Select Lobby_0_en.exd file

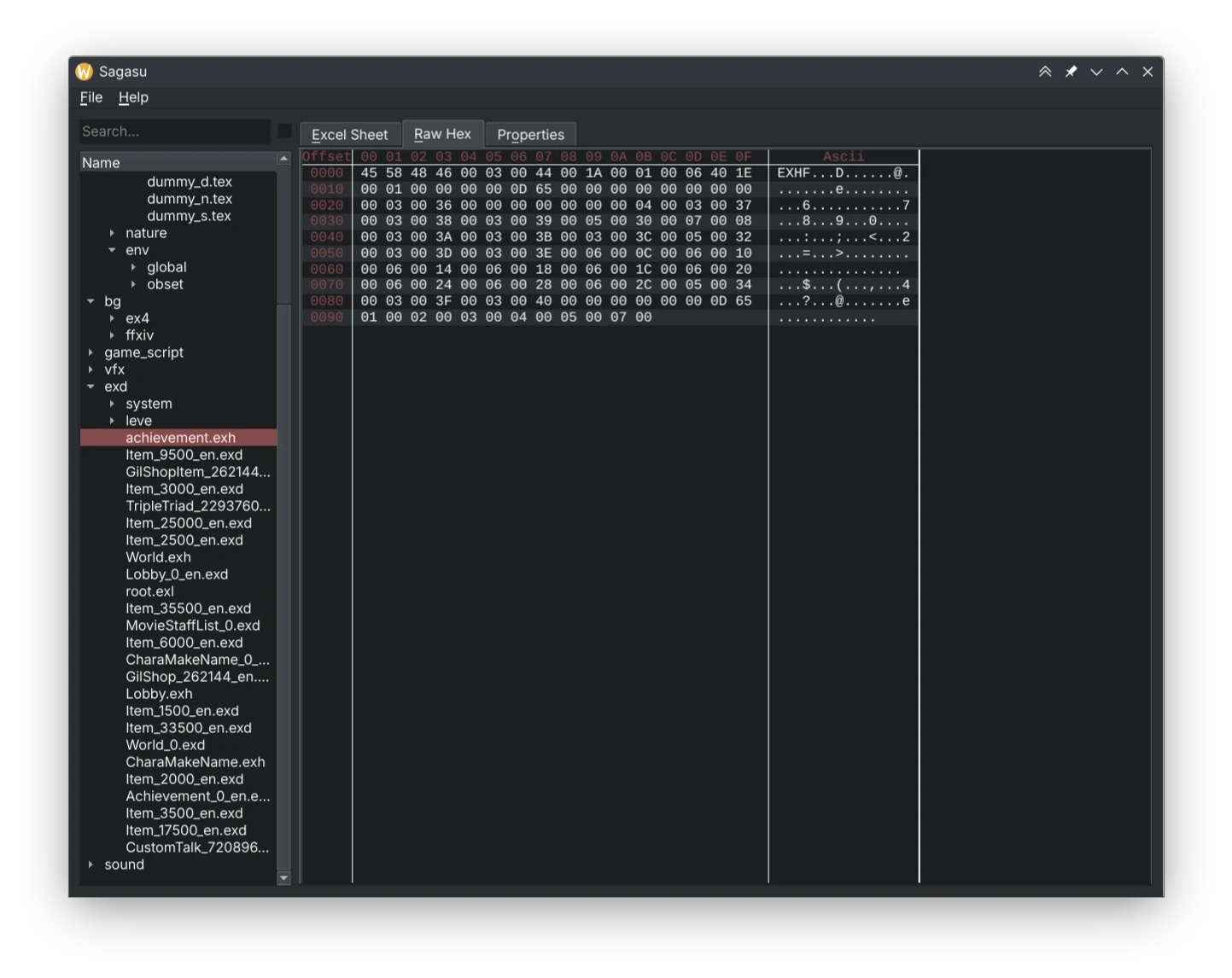pyautogui.click(x=177, y=574)
